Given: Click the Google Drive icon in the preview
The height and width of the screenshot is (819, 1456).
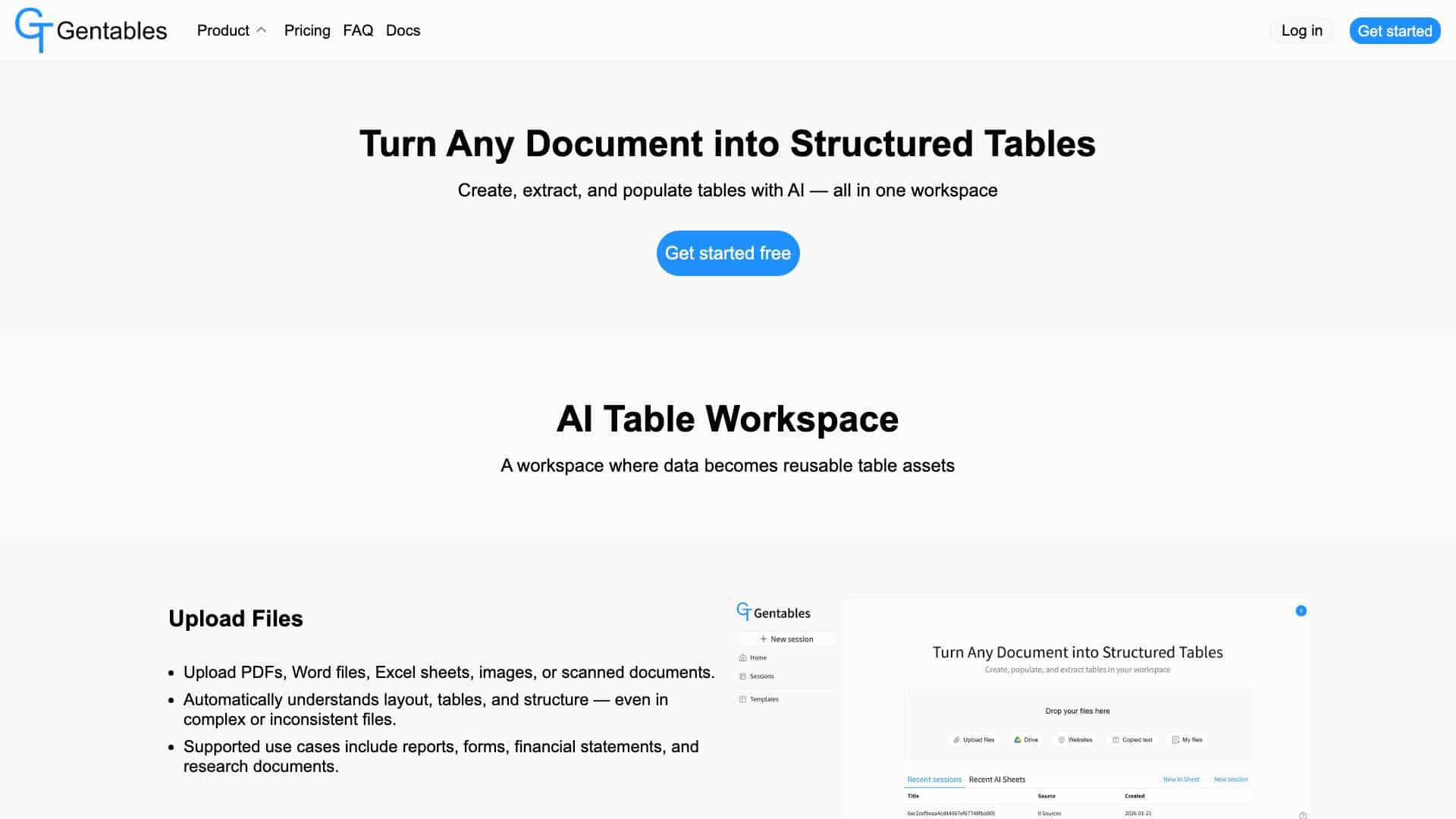Looking at the screenshot, I should pyautogui.click(x=1018, y=740).
